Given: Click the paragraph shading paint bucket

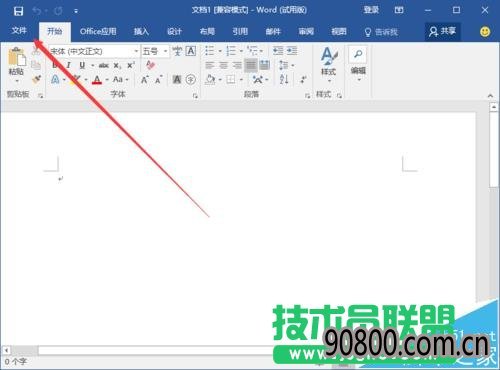Looking at the screenshot, I should click(210, 79).
